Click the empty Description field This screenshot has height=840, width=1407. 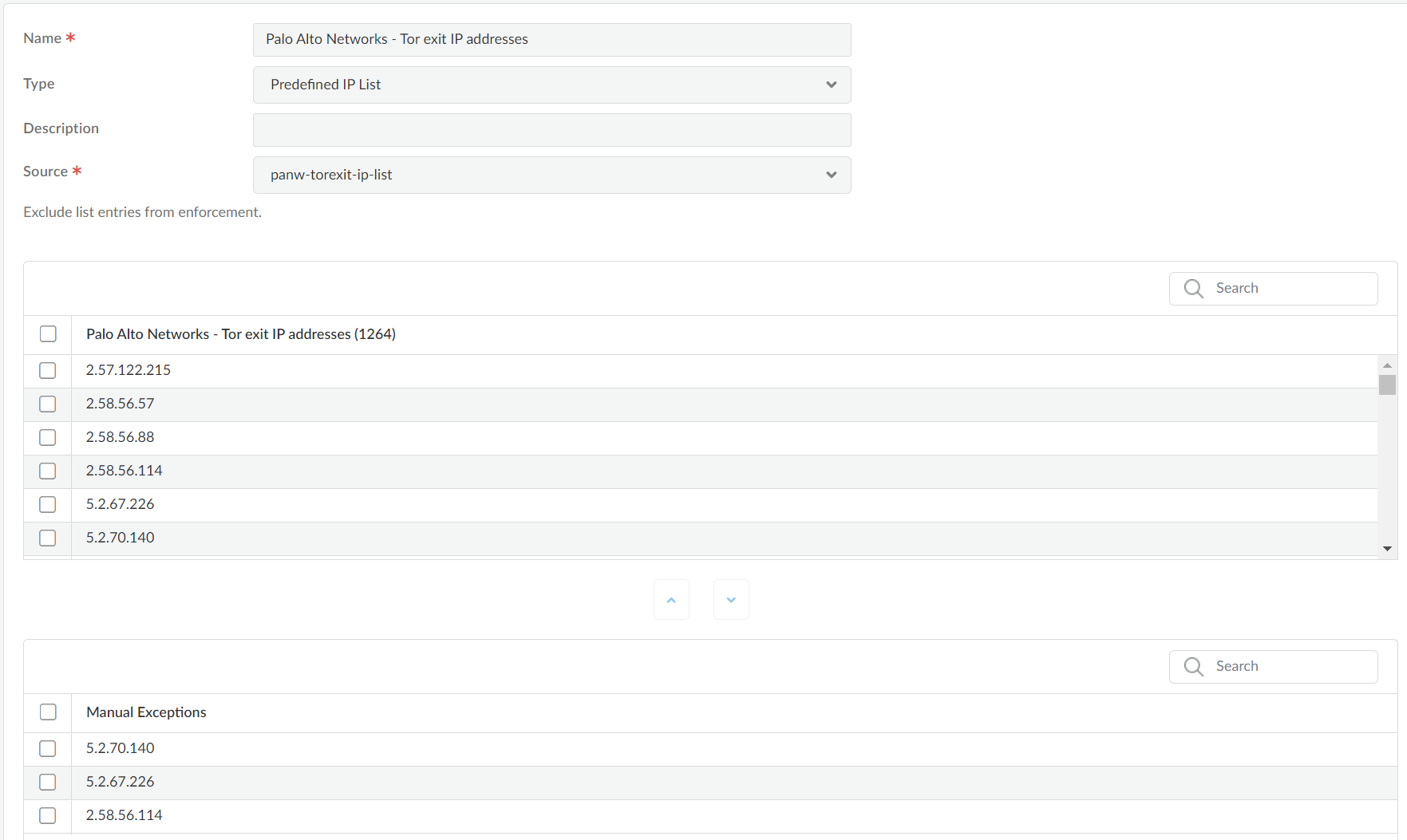(552, 130)
